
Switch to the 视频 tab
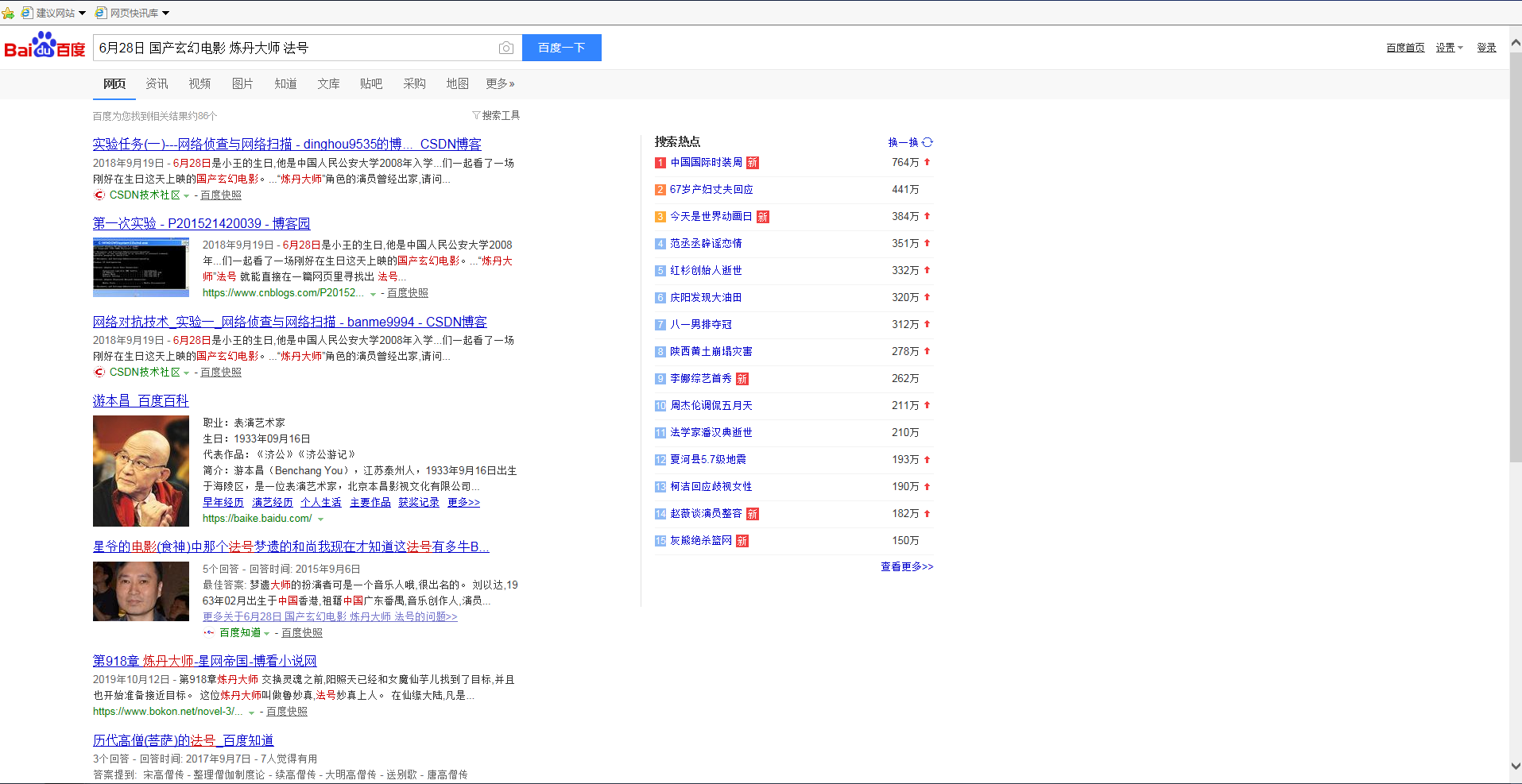click(199, 83)
